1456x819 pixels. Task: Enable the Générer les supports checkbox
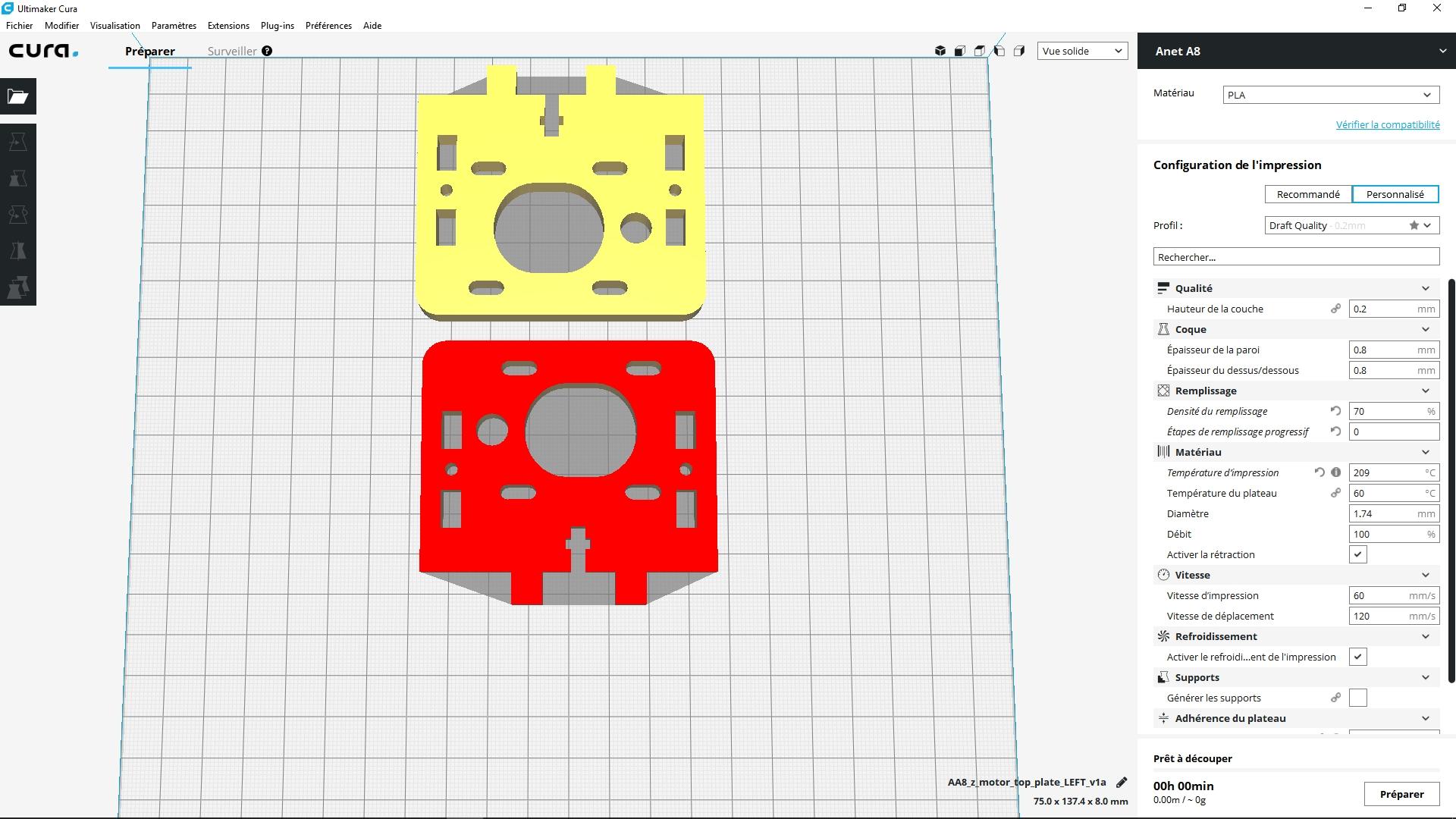click(x=1357, y=698)
